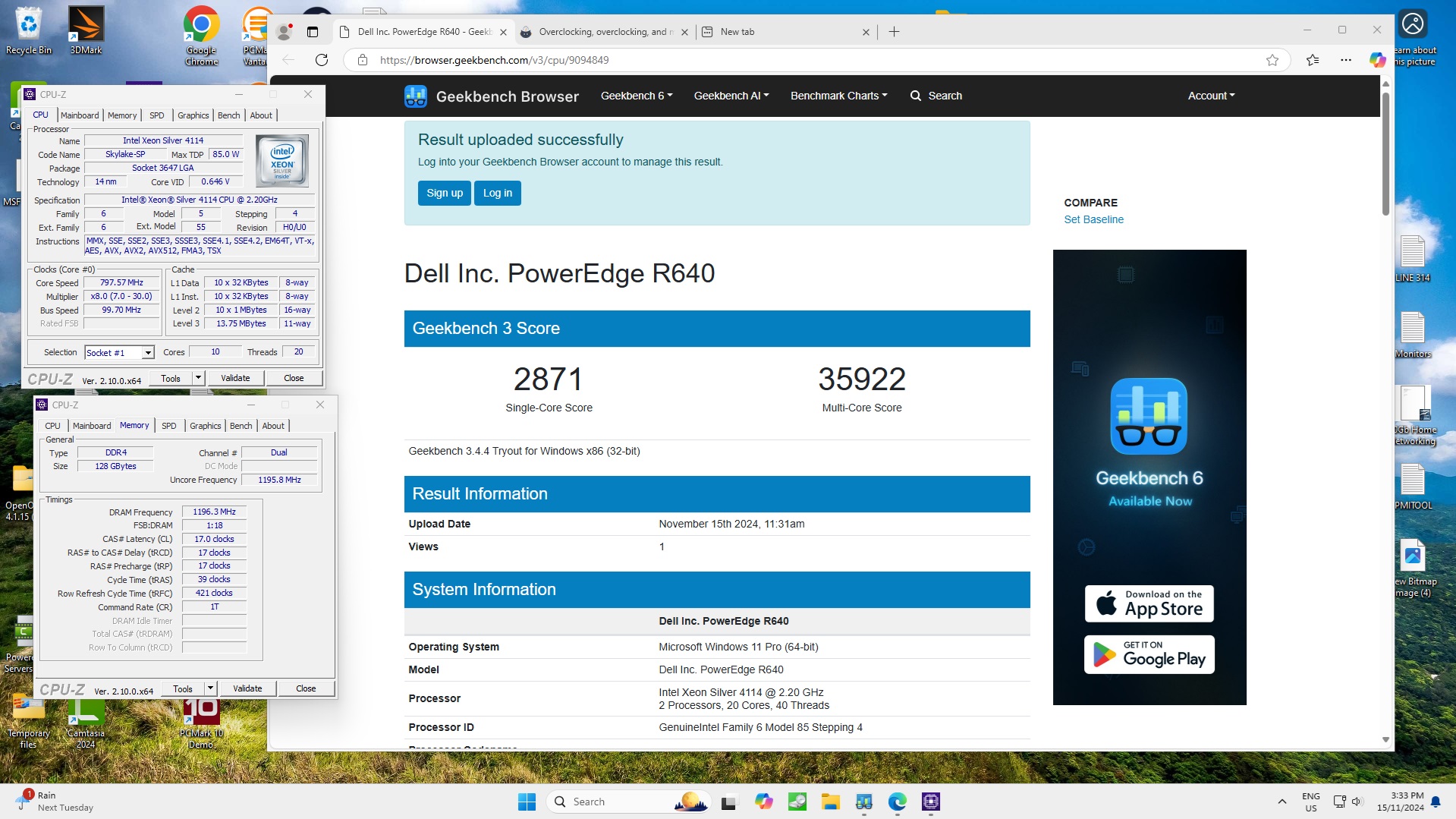Expand the Geekbench 6 menu
The image size is (1456, 819).
point(637,96)
